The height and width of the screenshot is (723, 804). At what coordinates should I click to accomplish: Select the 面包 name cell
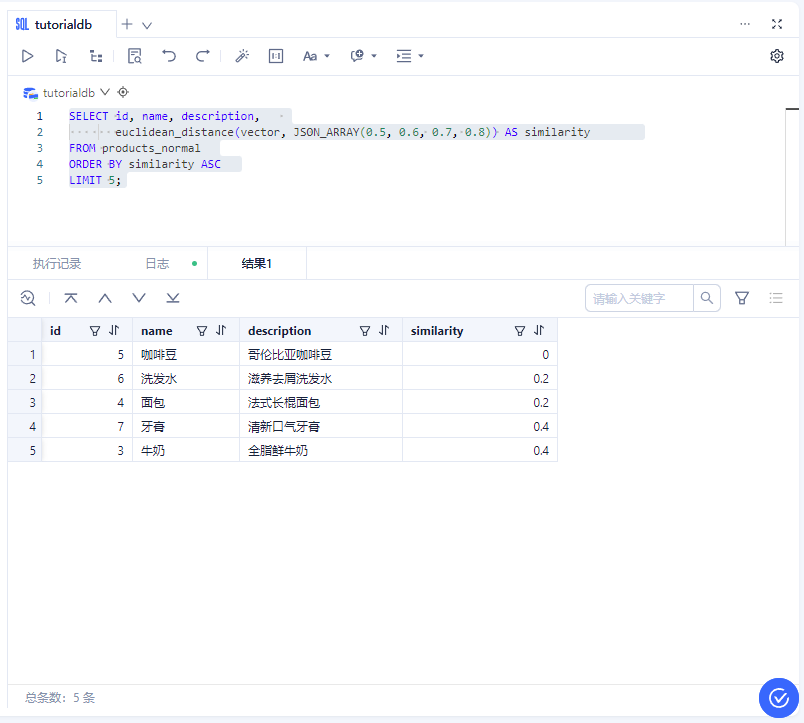coord(186,403)
